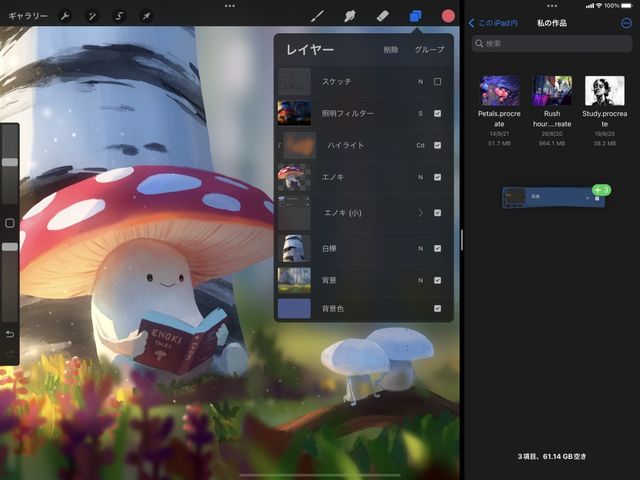The image size is (640, 480).
Task: Hide the 背景 layer
Action: (437, 280)
